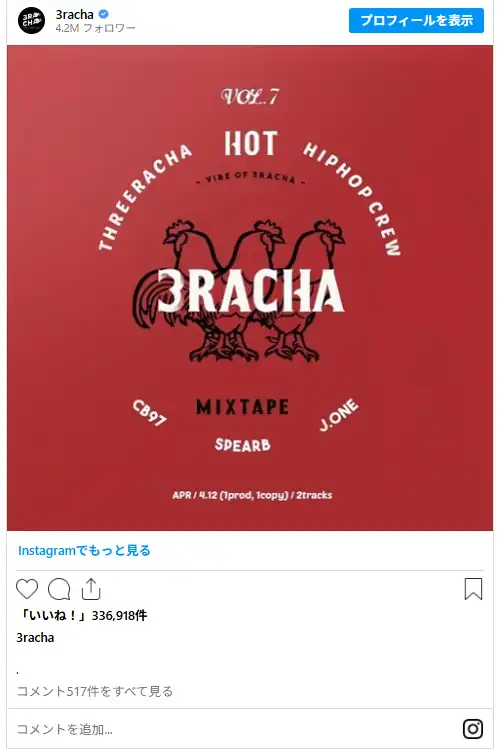Share the post using the share icon
Viewport: 498px width, 749px height.
(91, 589)
